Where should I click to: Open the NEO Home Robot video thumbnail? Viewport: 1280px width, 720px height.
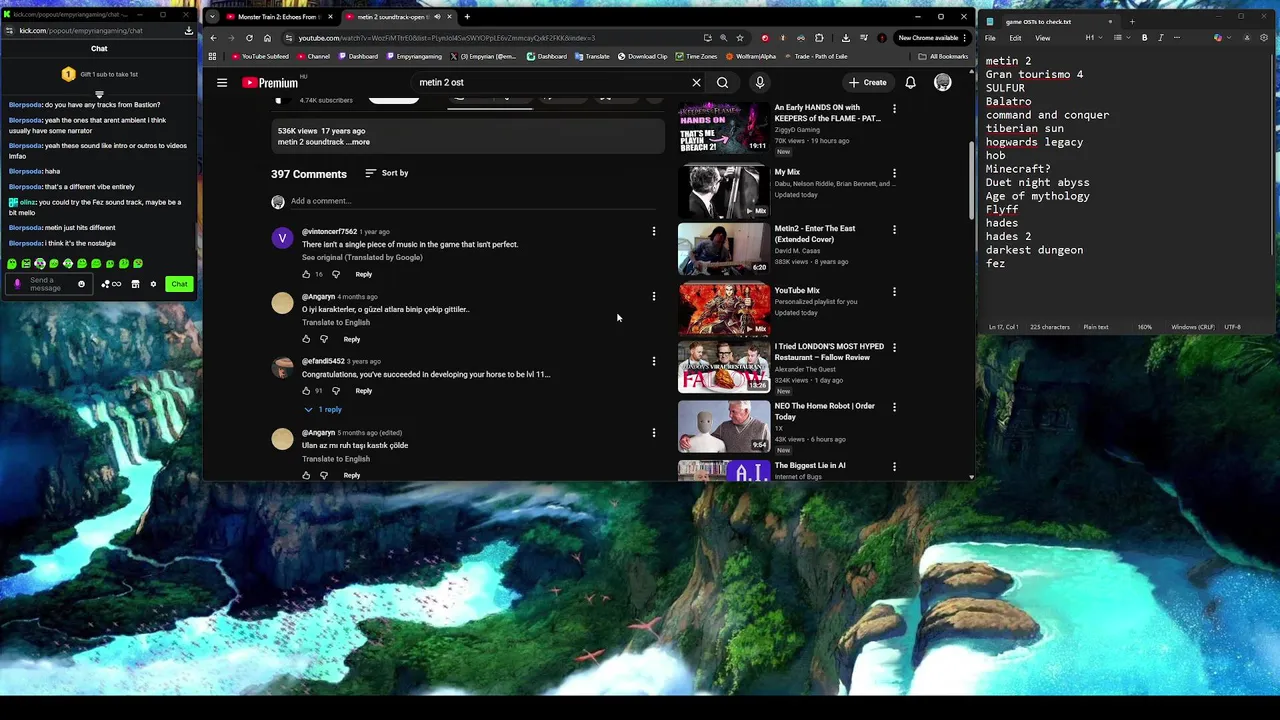coord(724,427)
